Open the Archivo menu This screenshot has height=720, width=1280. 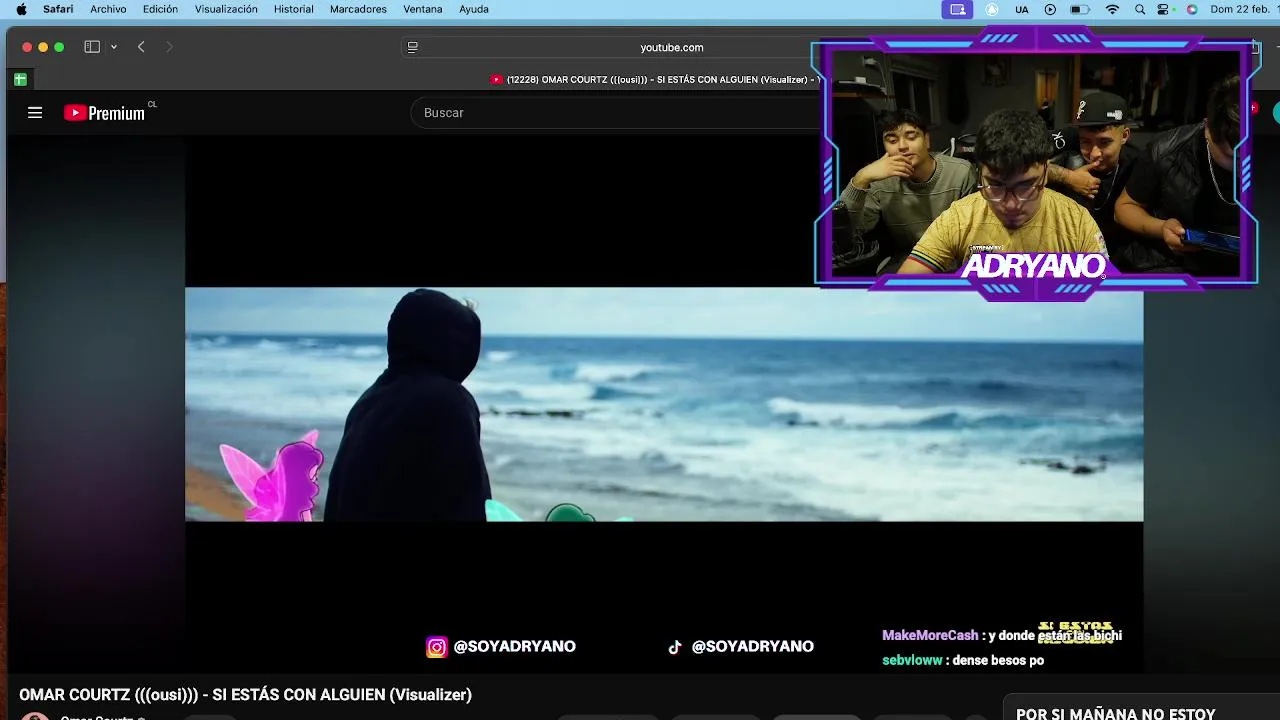click(108, 9)
